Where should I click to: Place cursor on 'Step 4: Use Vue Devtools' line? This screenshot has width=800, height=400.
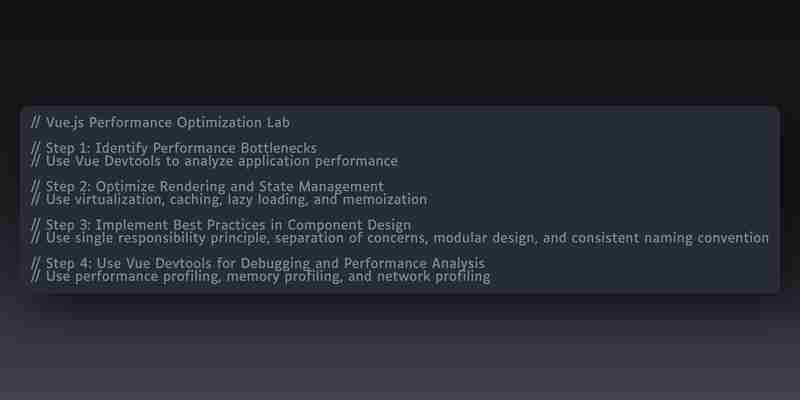point(258,263)
